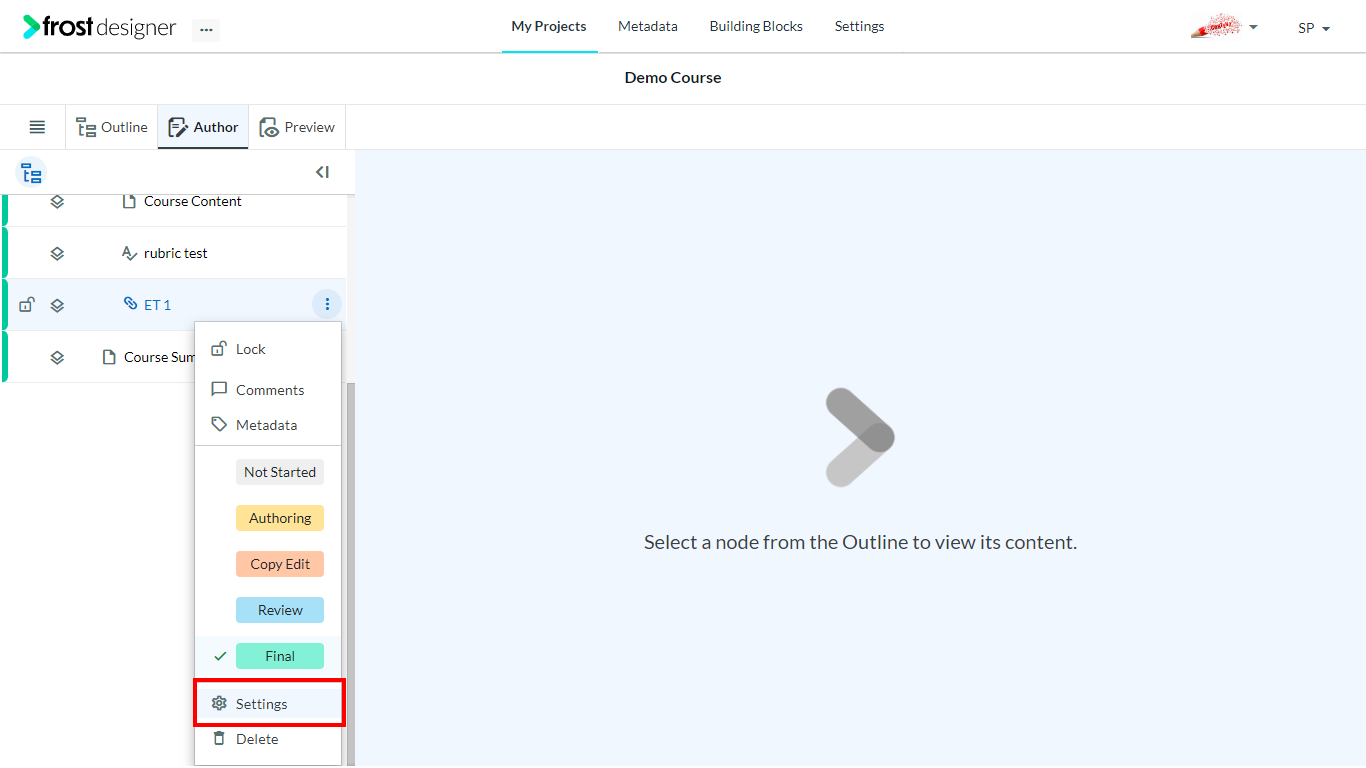Click the layers icon on Course Content row
This screenshot has width=1366, height=768.
click(x=57, y=201)
